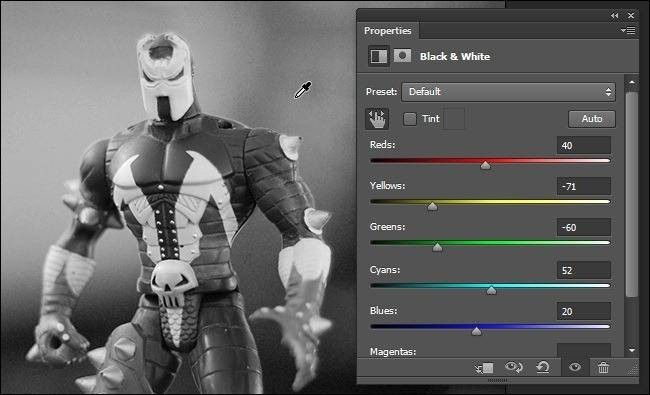650x395 pixels.
Task: Open the Properties panel flyout menu
Action: (x=628, y=30)
